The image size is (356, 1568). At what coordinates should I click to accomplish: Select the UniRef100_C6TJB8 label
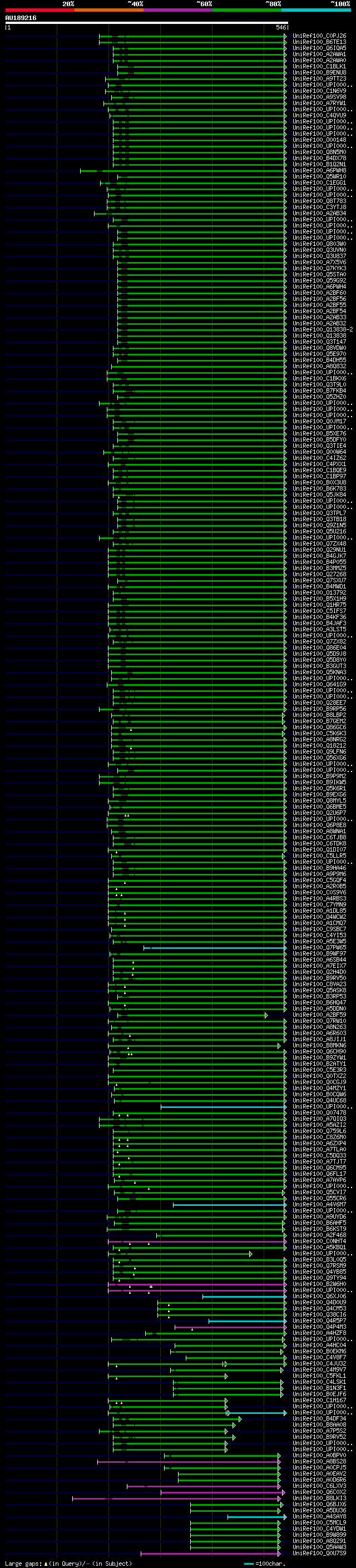(319, 838)
